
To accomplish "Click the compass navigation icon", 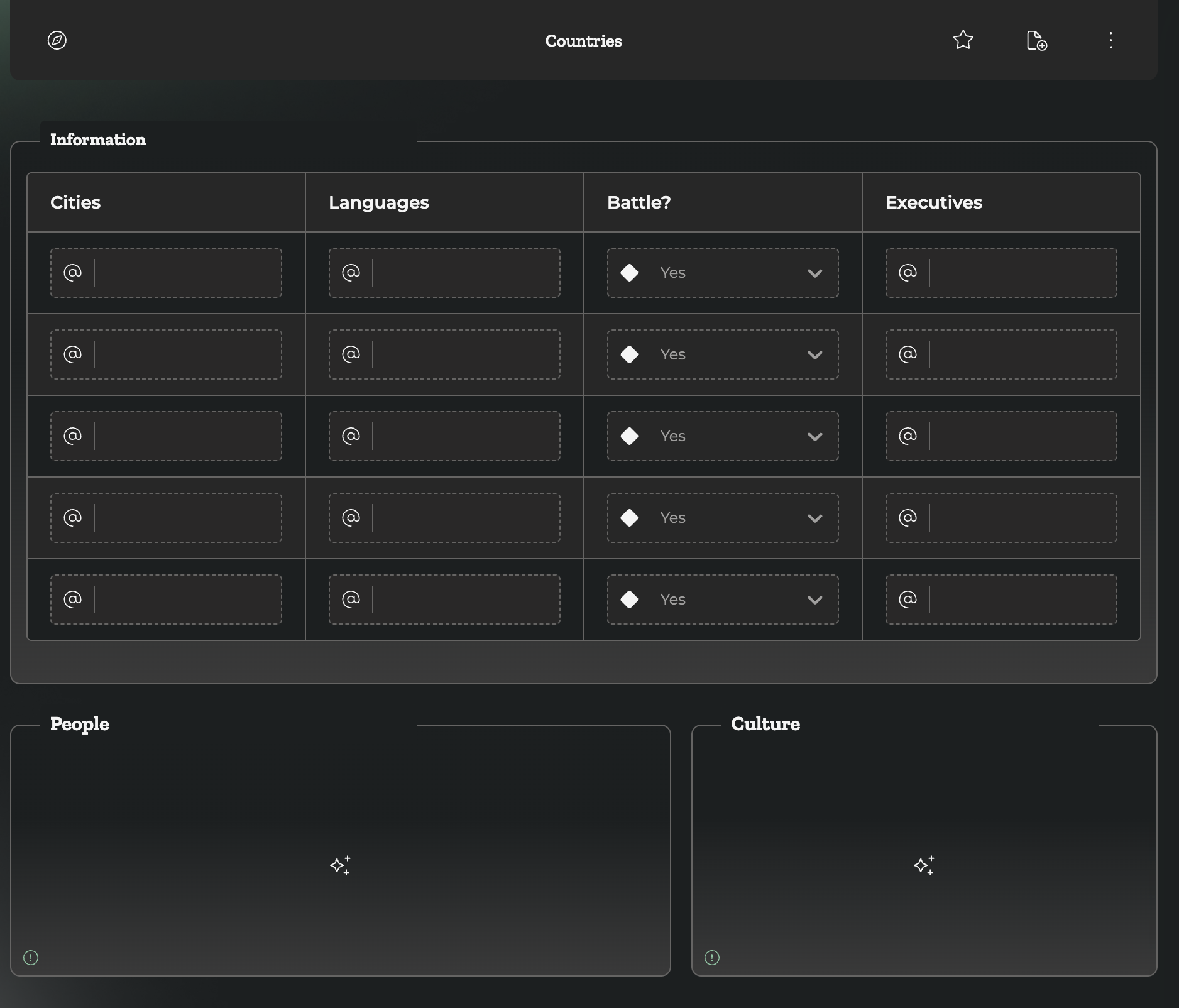I will pyautogui.click(x=57, y=41).
